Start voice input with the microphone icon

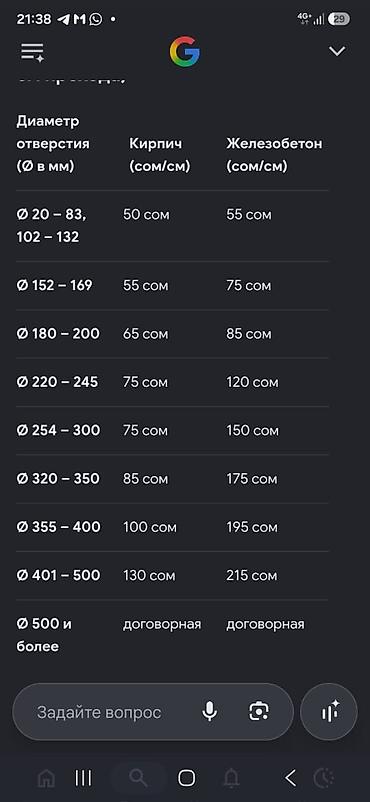tap(209, 711)
